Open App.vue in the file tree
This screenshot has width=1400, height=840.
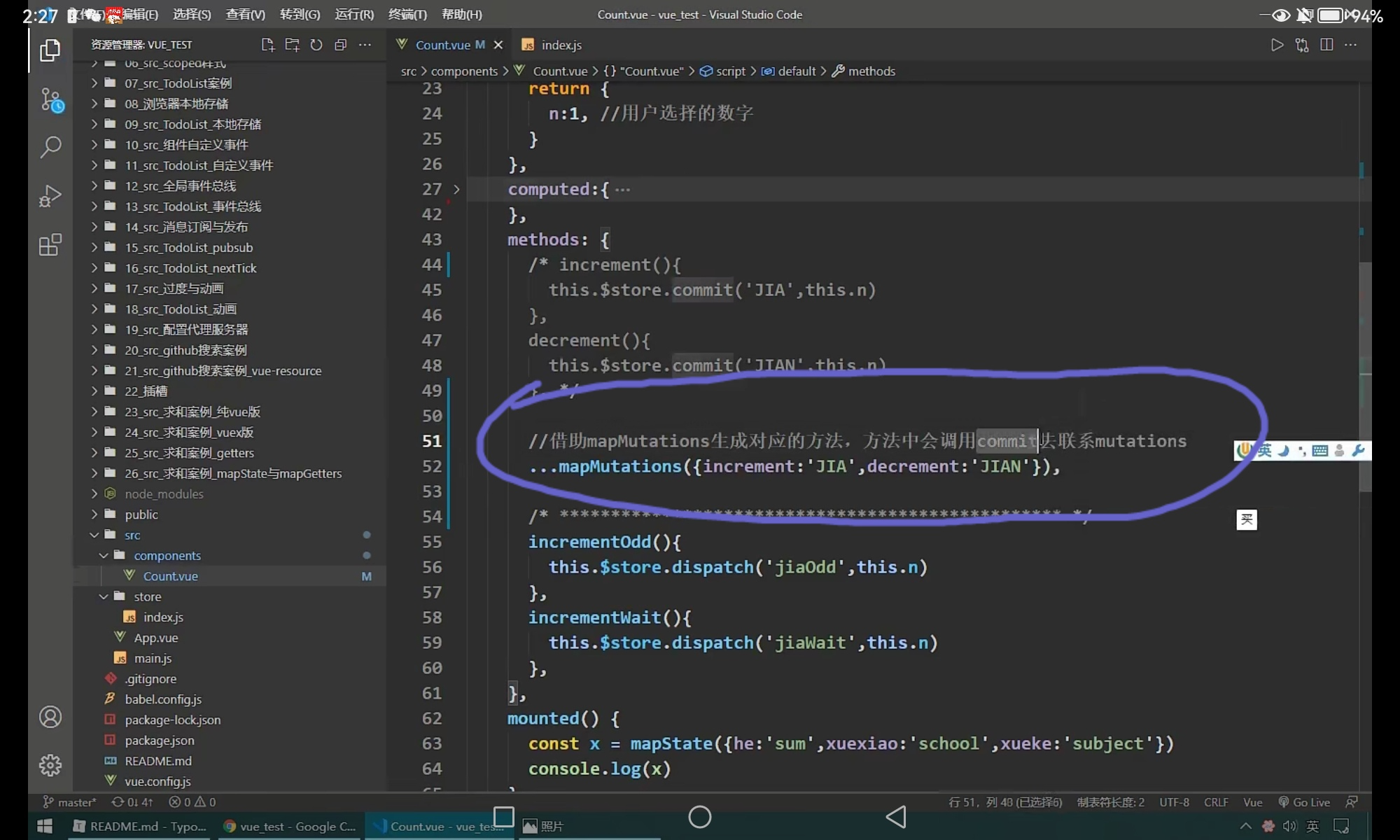[x=155, y=638]
